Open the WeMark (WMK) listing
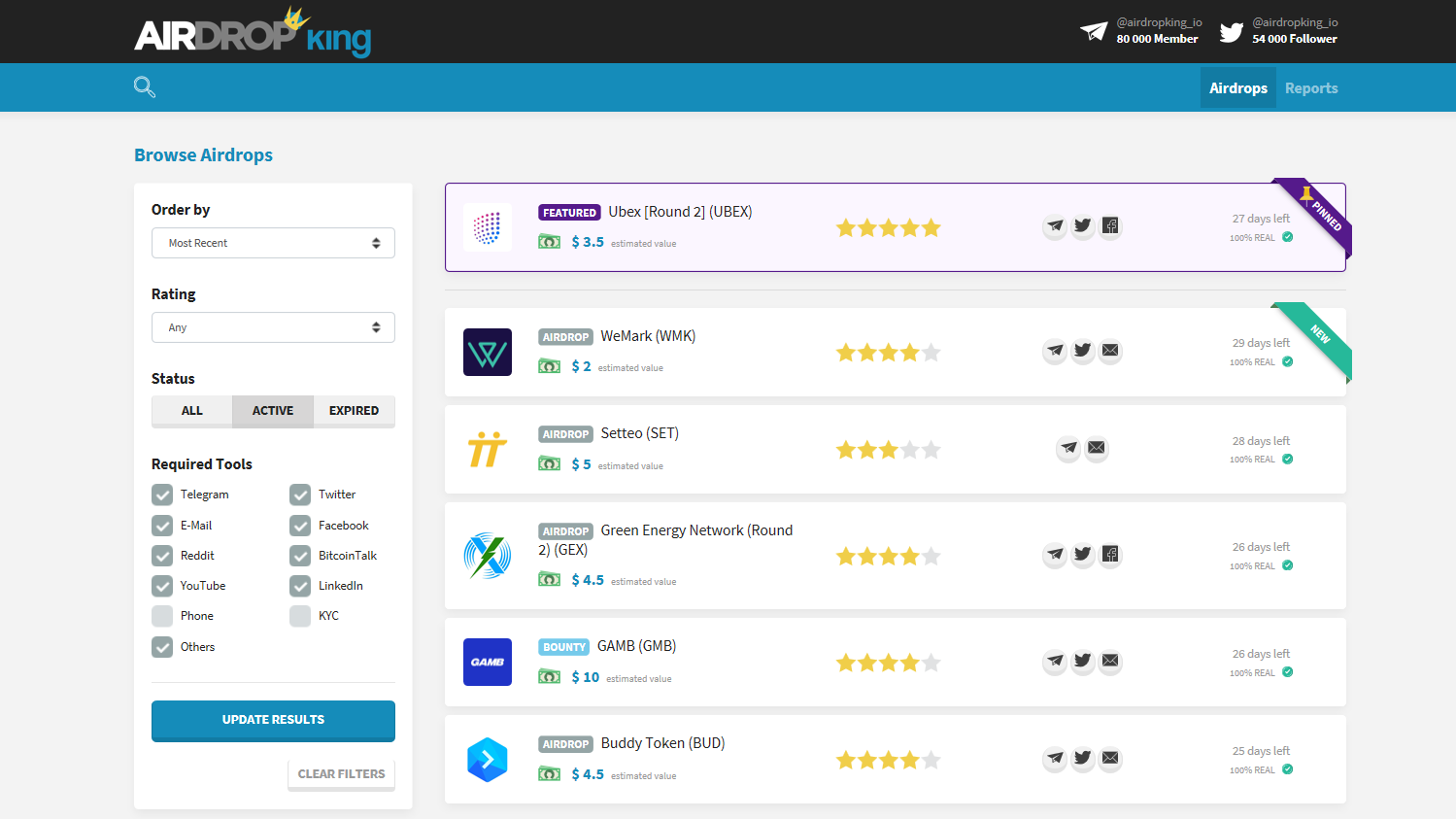This screenshot has height=819, width=1456. coord(648,336)
